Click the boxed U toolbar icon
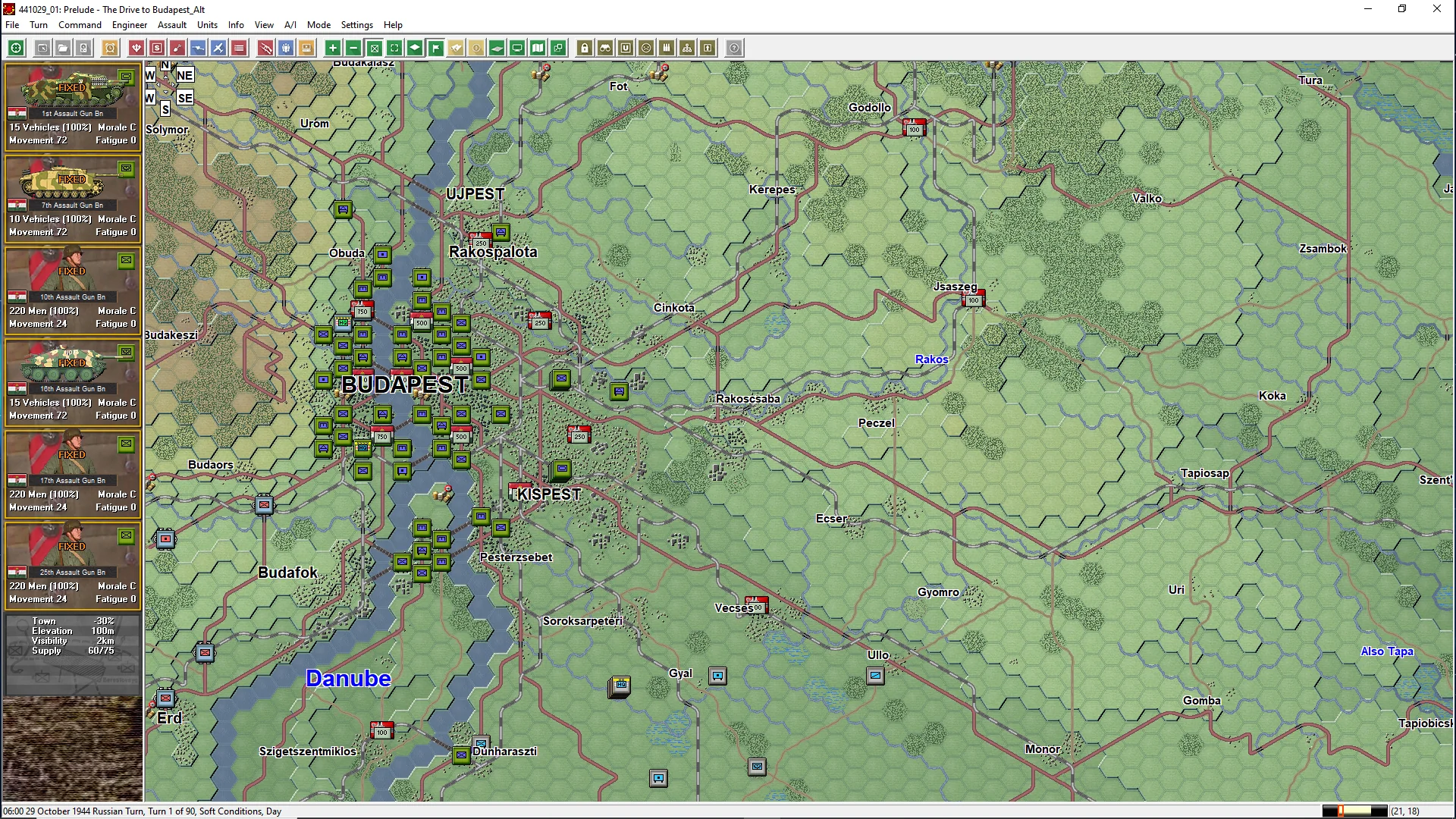 coord(626,48)
